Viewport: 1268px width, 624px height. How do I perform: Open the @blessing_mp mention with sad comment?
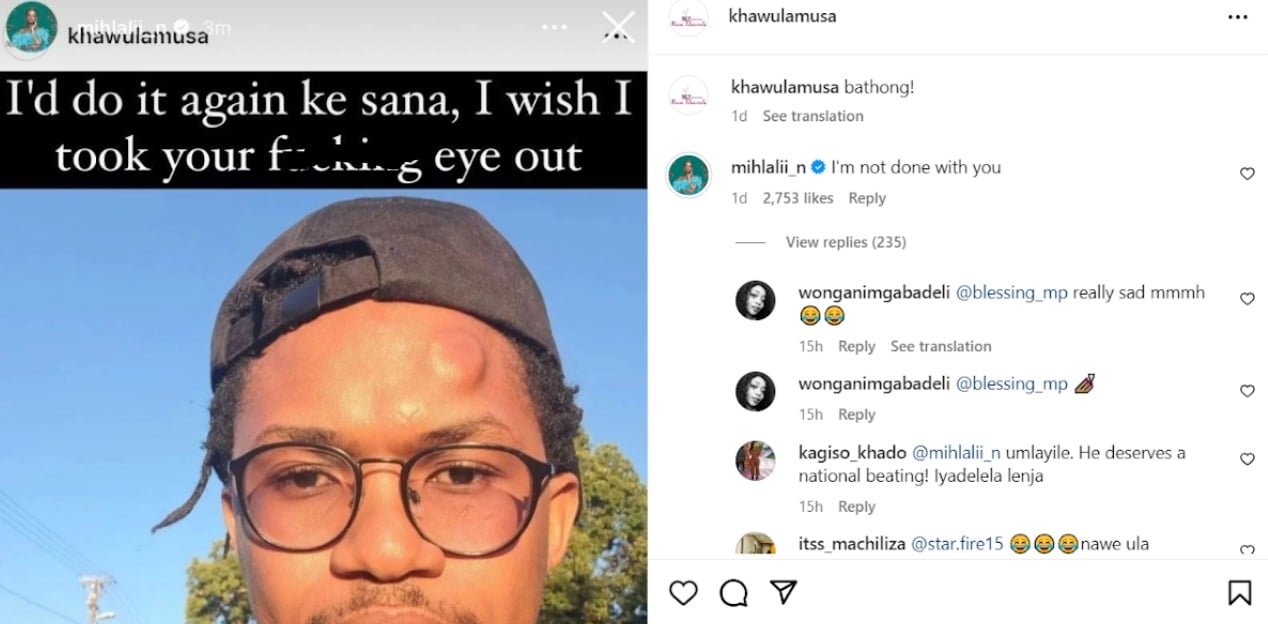coord(1012,293)
